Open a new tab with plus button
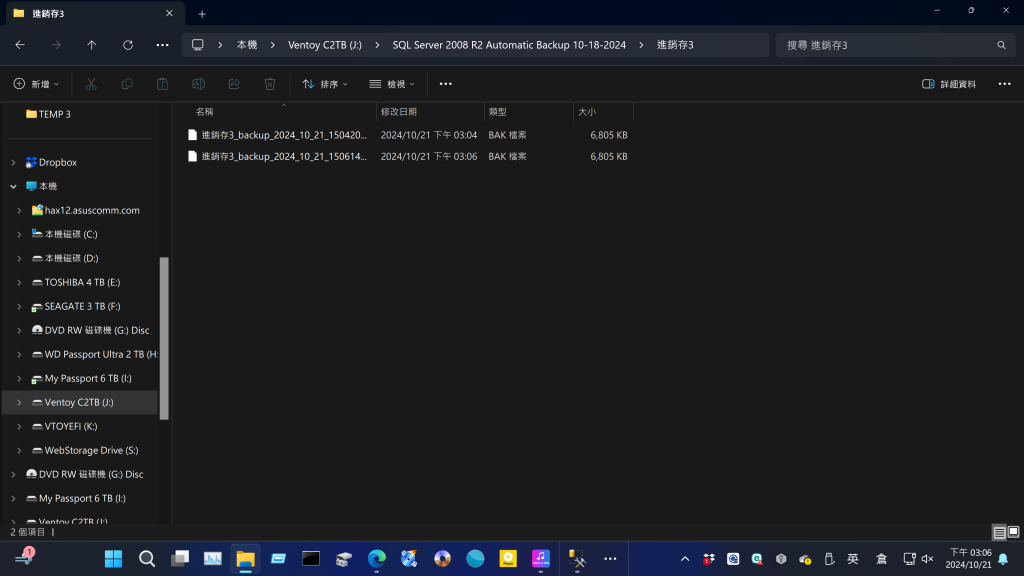The height and width of the screenshot is (576, 1024). tap(202, 14)
